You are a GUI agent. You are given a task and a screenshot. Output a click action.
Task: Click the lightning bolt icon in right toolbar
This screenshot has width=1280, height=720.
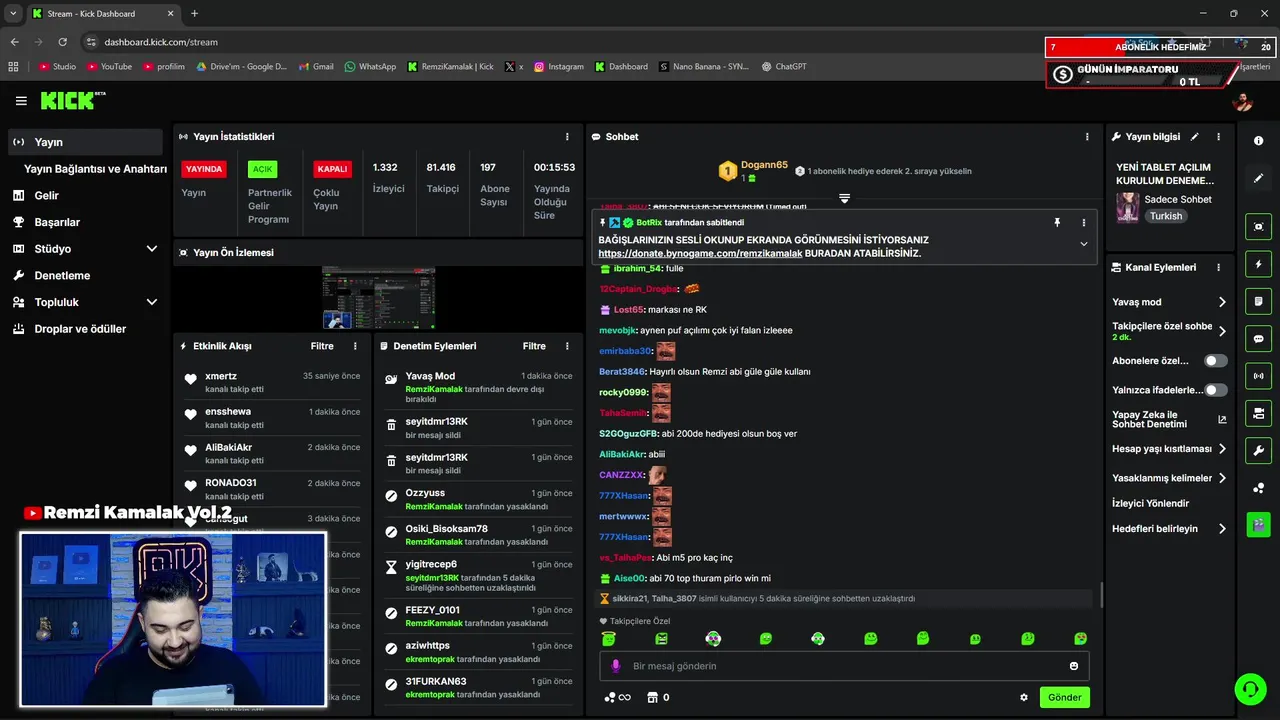(1258, 264)
